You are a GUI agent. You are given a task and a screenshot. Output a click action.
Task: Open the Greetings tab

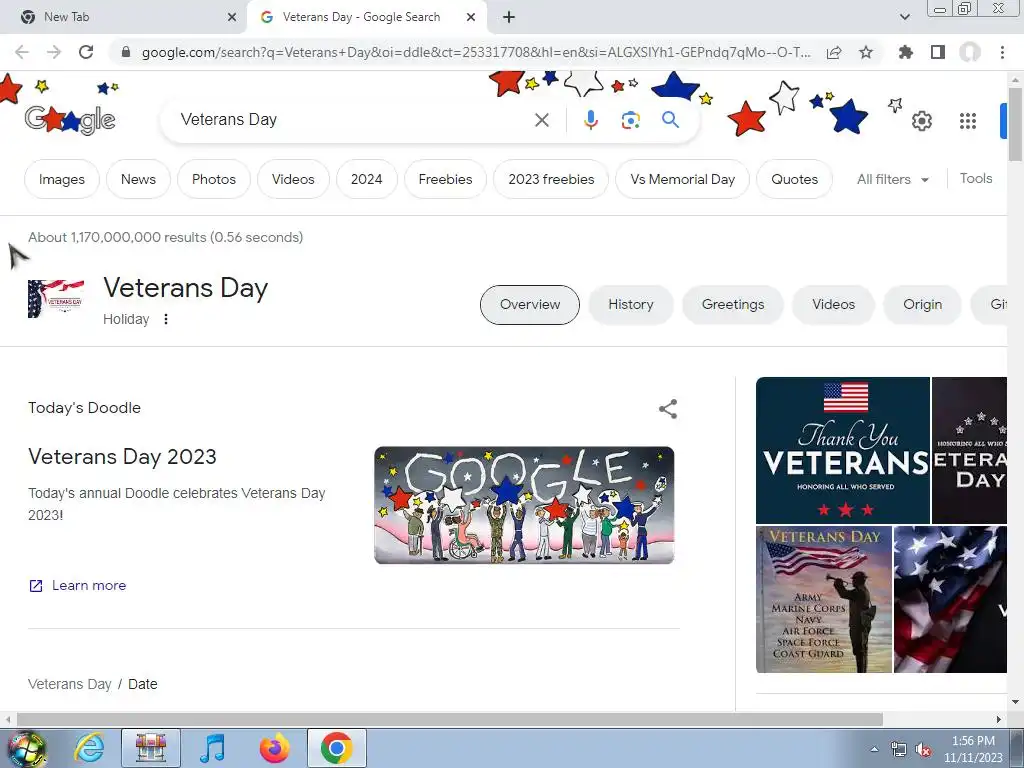tap(733, 304)
